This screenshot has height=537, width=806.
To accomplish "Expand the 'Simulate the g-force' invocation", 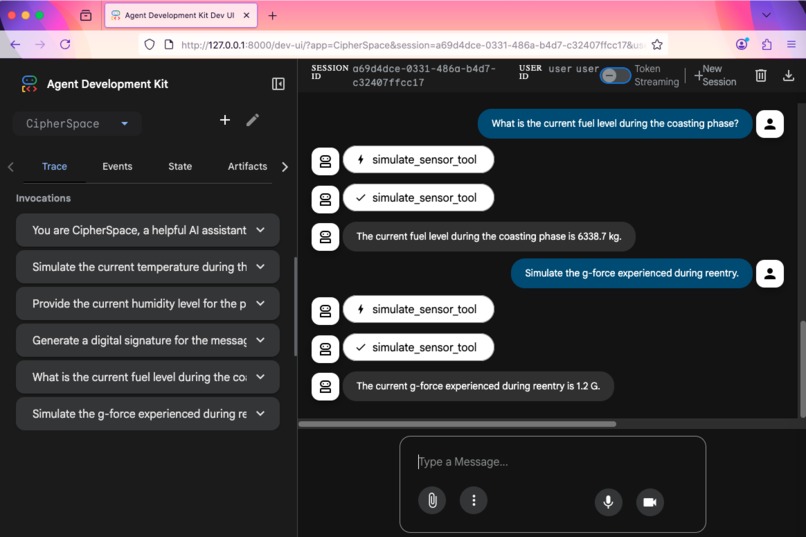I will [148, 414].
